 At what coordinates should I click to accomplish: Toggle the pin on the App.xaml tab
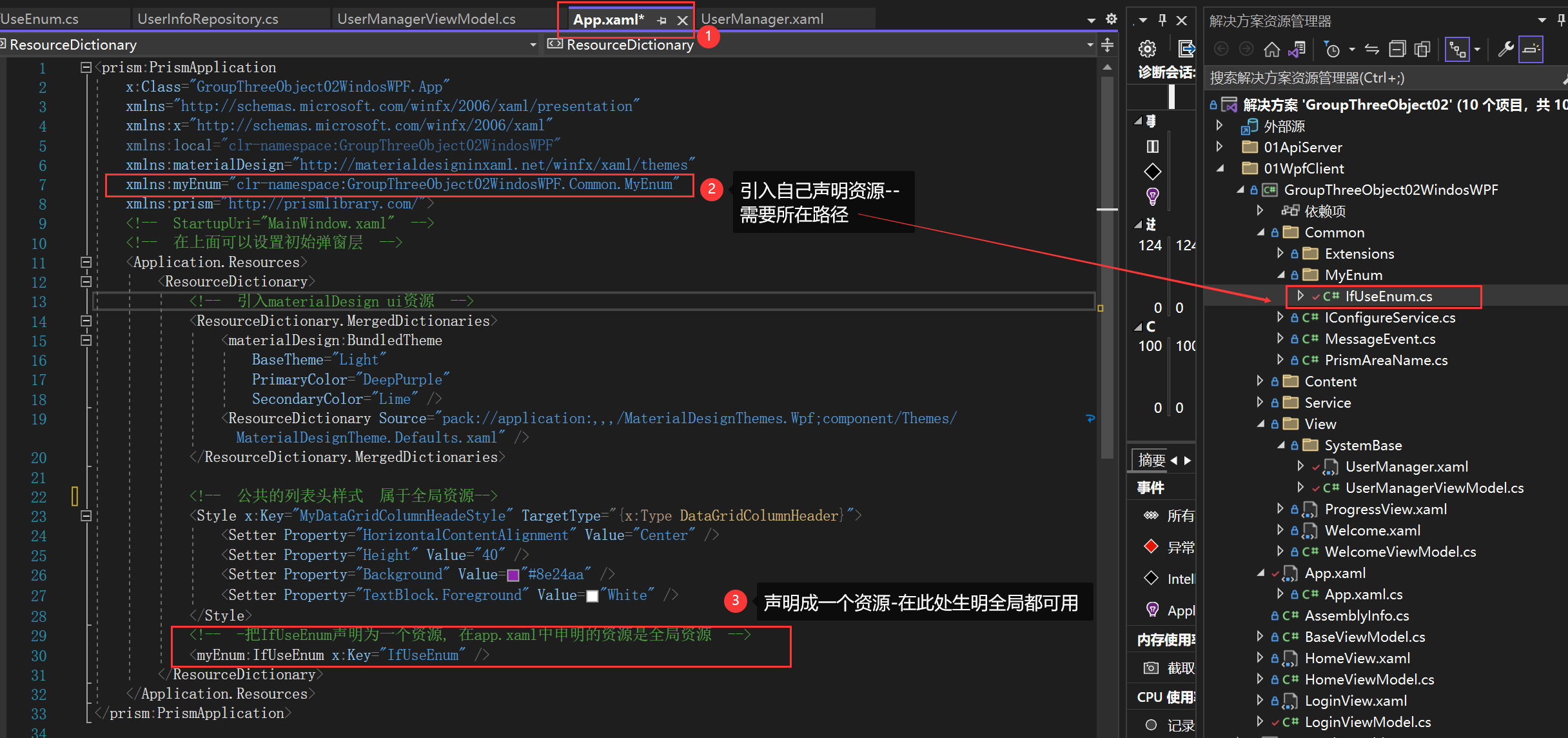662,21
